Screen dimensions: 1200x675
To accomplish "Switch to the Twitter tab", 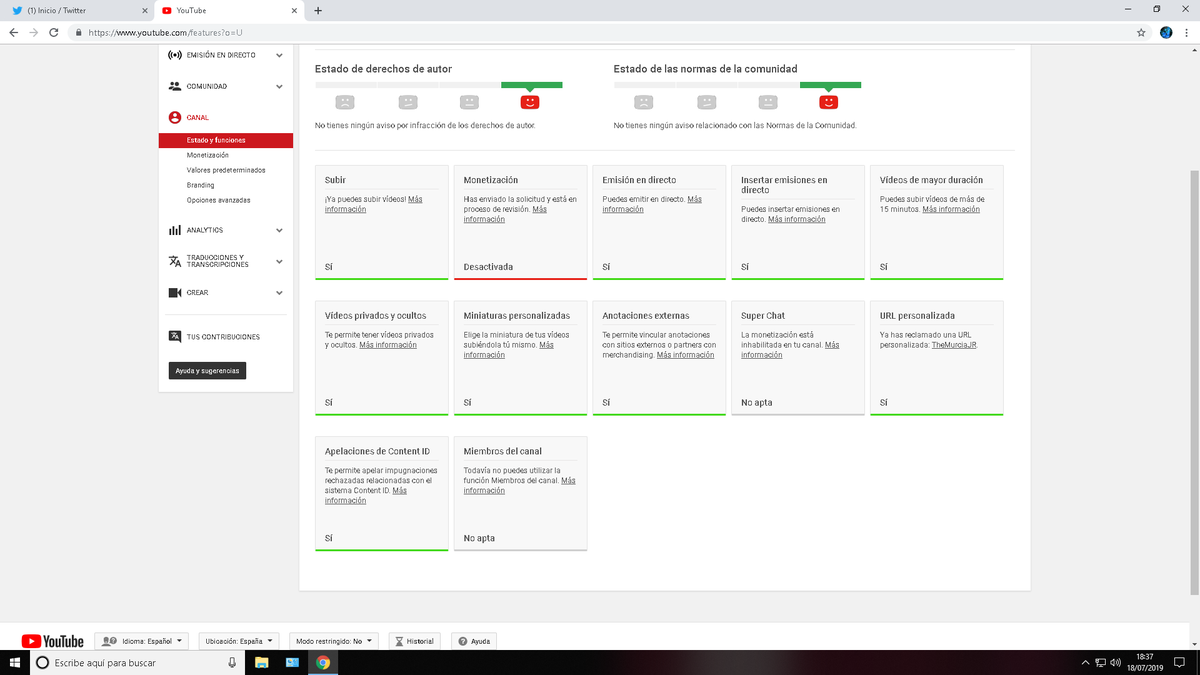I will (76, 10).
